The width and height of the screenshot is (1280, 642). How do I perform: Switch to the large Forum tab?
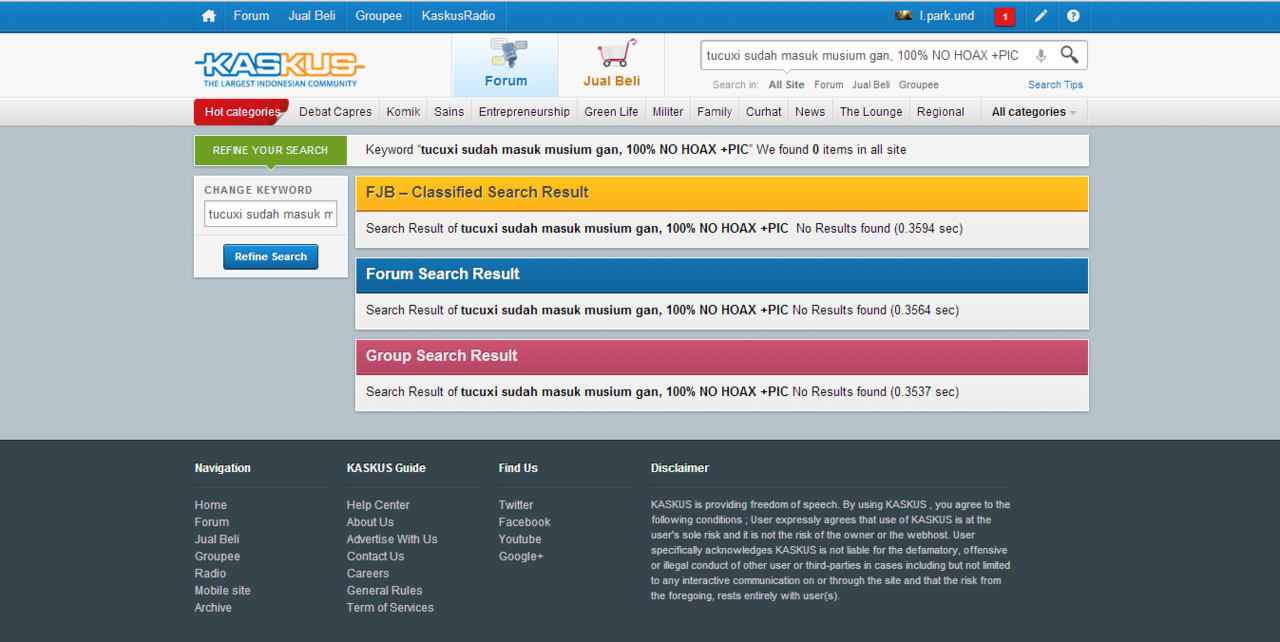[505, 66]
